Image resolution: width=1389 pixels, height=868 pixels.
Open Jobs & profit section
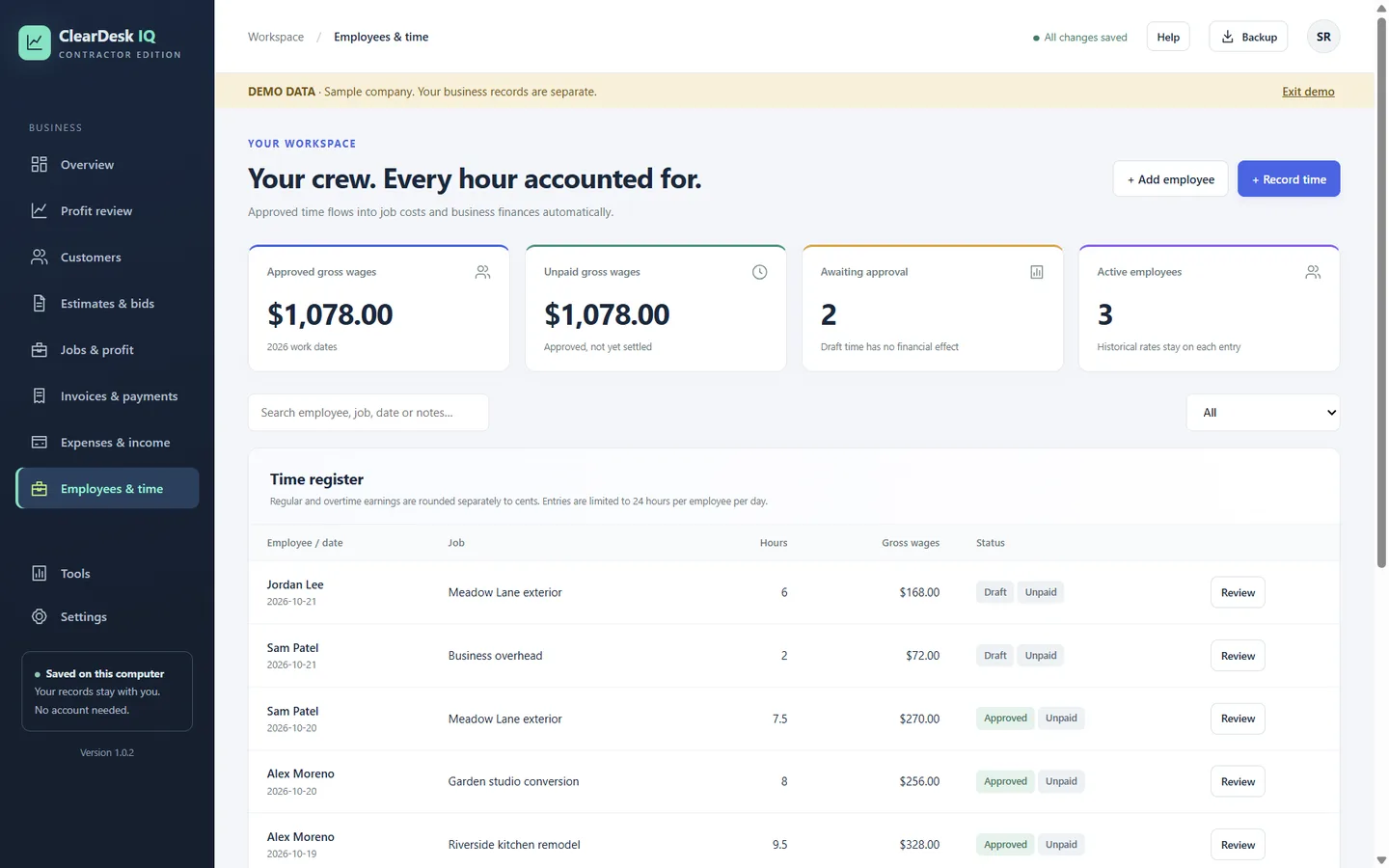[107, 350]
